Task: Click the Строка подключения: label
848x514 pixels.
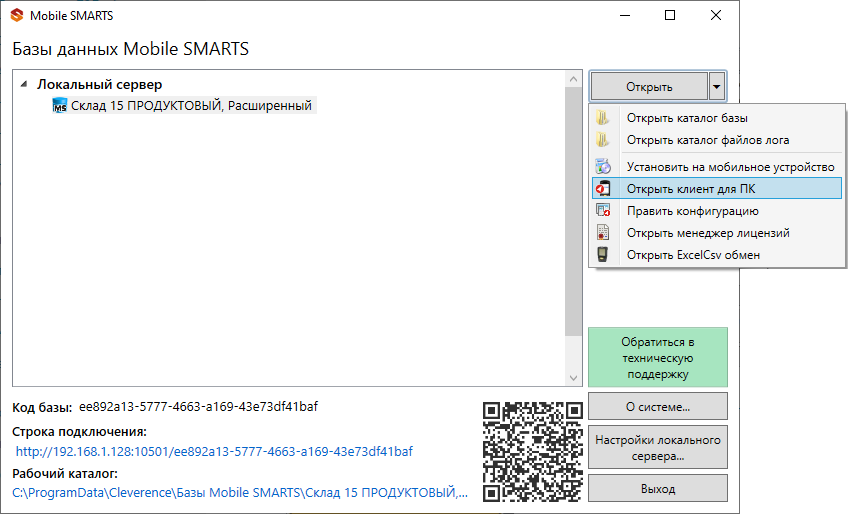Action: pyautogui.click(x=80, y=432)
